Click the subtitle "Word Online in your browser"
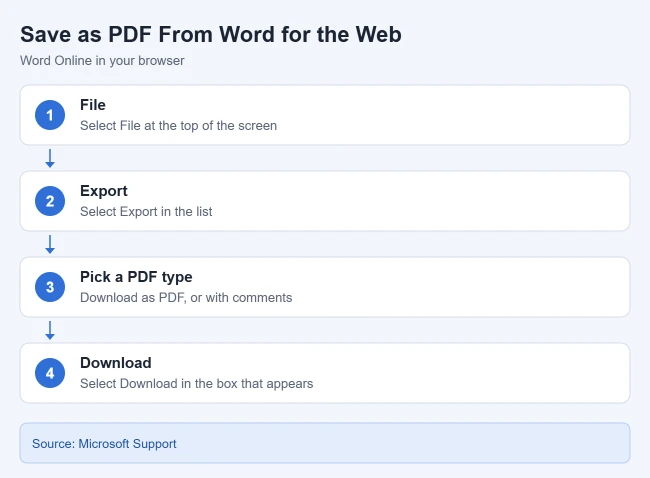This screenshot has width=650, height=478. coord(102,61)
